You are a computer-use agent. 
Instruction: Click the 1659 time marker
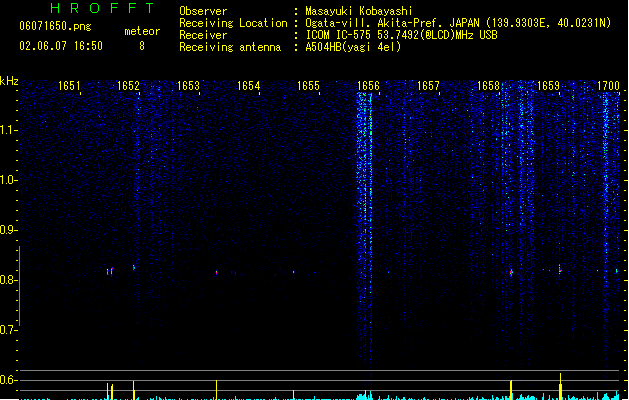(x=548, y=86)
